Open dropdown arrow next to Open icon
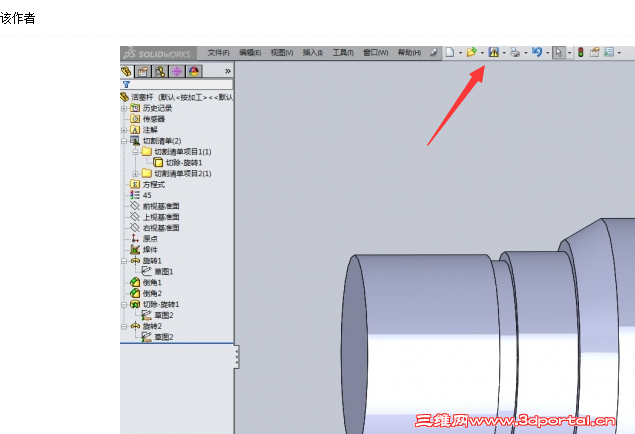This screenshot has height=434, width=635. pos(482,53)
